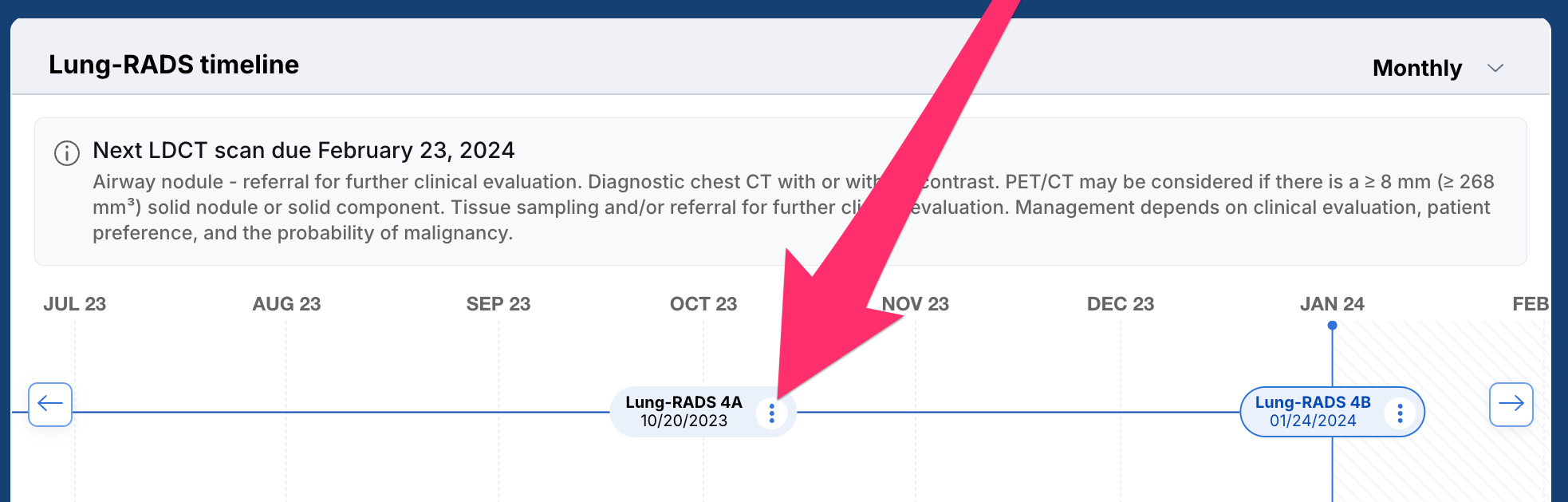Viewport: 1568px width, 502px height.
Task: Click the info icon beside Next LDCT scan
Action: pyautogui.click(x=67, y=152)
